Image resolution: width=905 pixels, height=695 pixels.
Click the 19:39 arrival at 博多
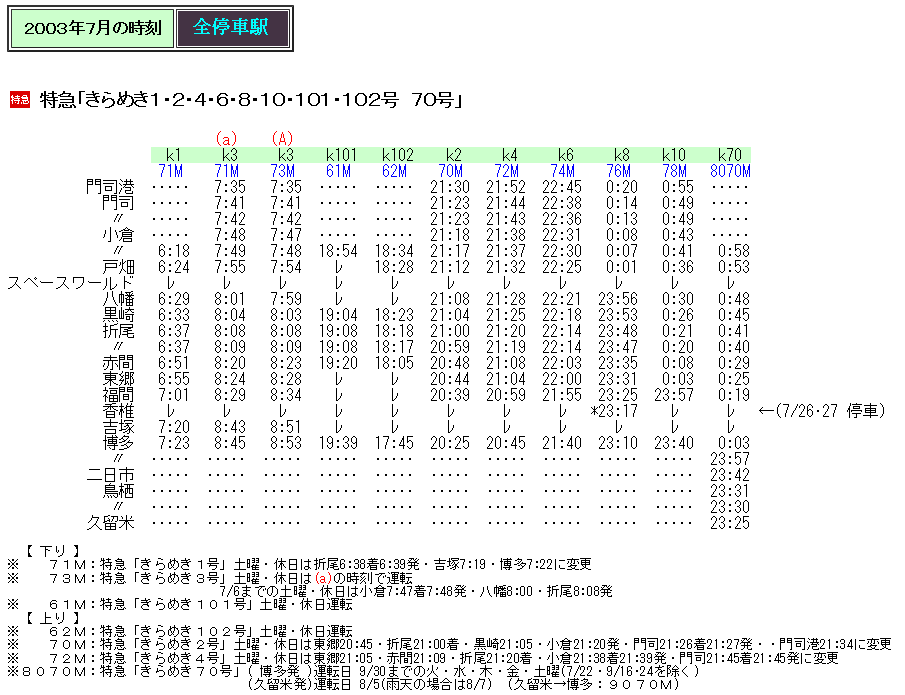click(338, 443)
